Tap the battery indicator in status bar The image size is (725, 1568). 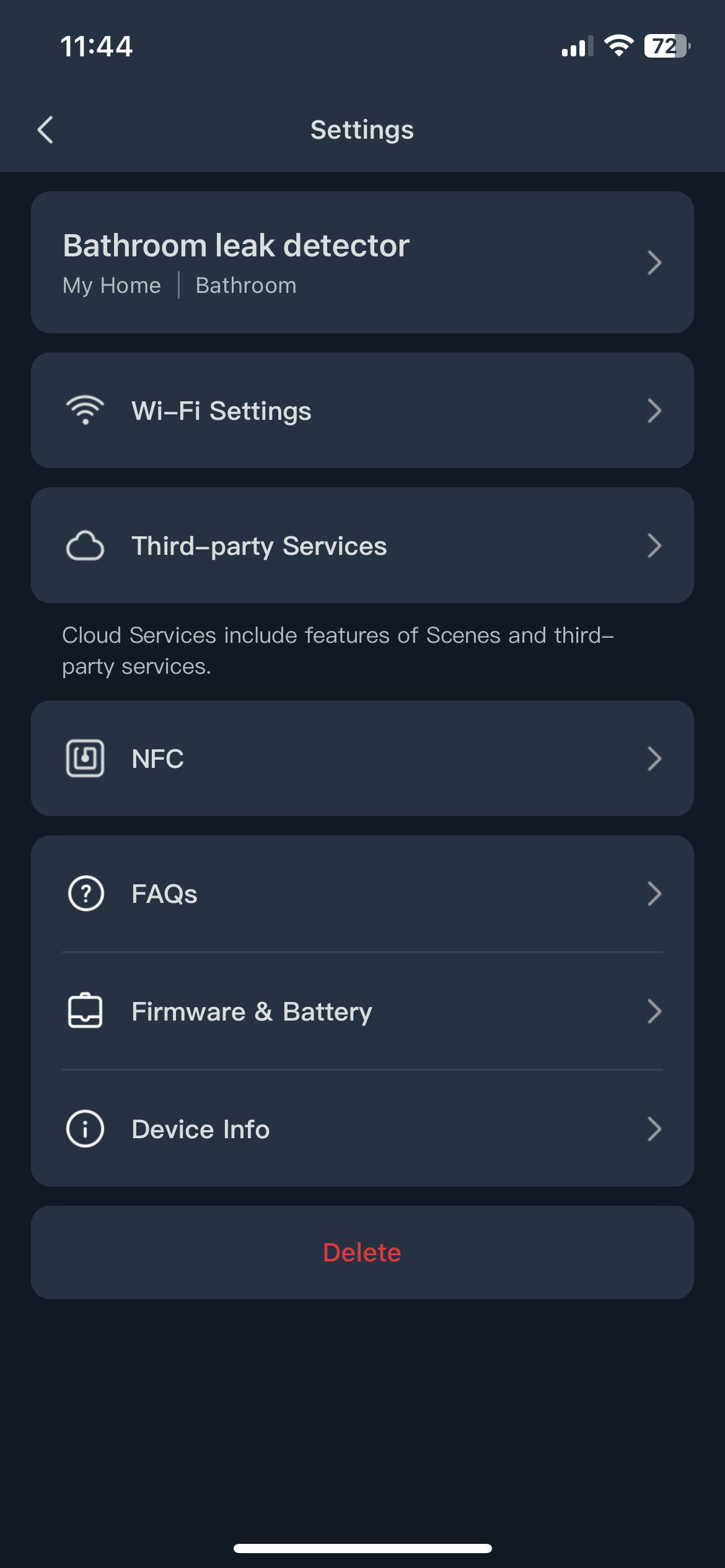(667, 46)
